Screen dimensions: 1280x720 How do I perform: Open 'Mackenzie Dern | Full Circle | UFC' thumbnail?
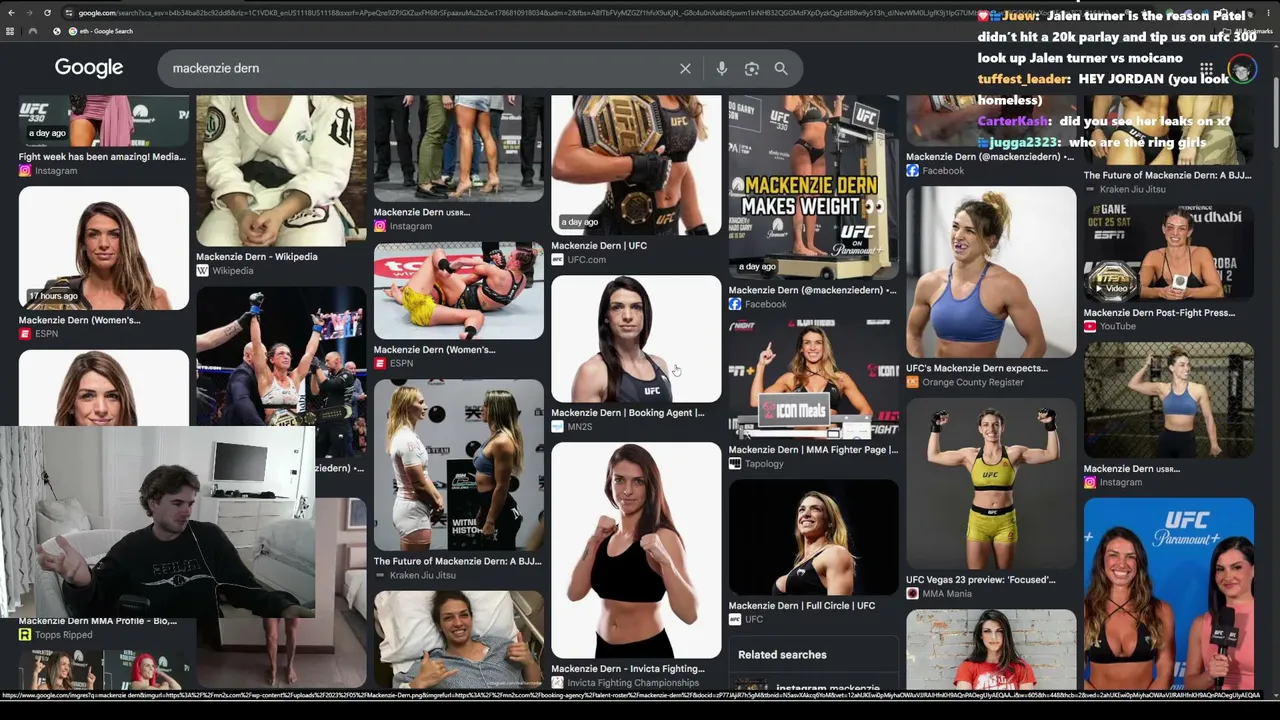pyautogui.click(x=814, y=537)
